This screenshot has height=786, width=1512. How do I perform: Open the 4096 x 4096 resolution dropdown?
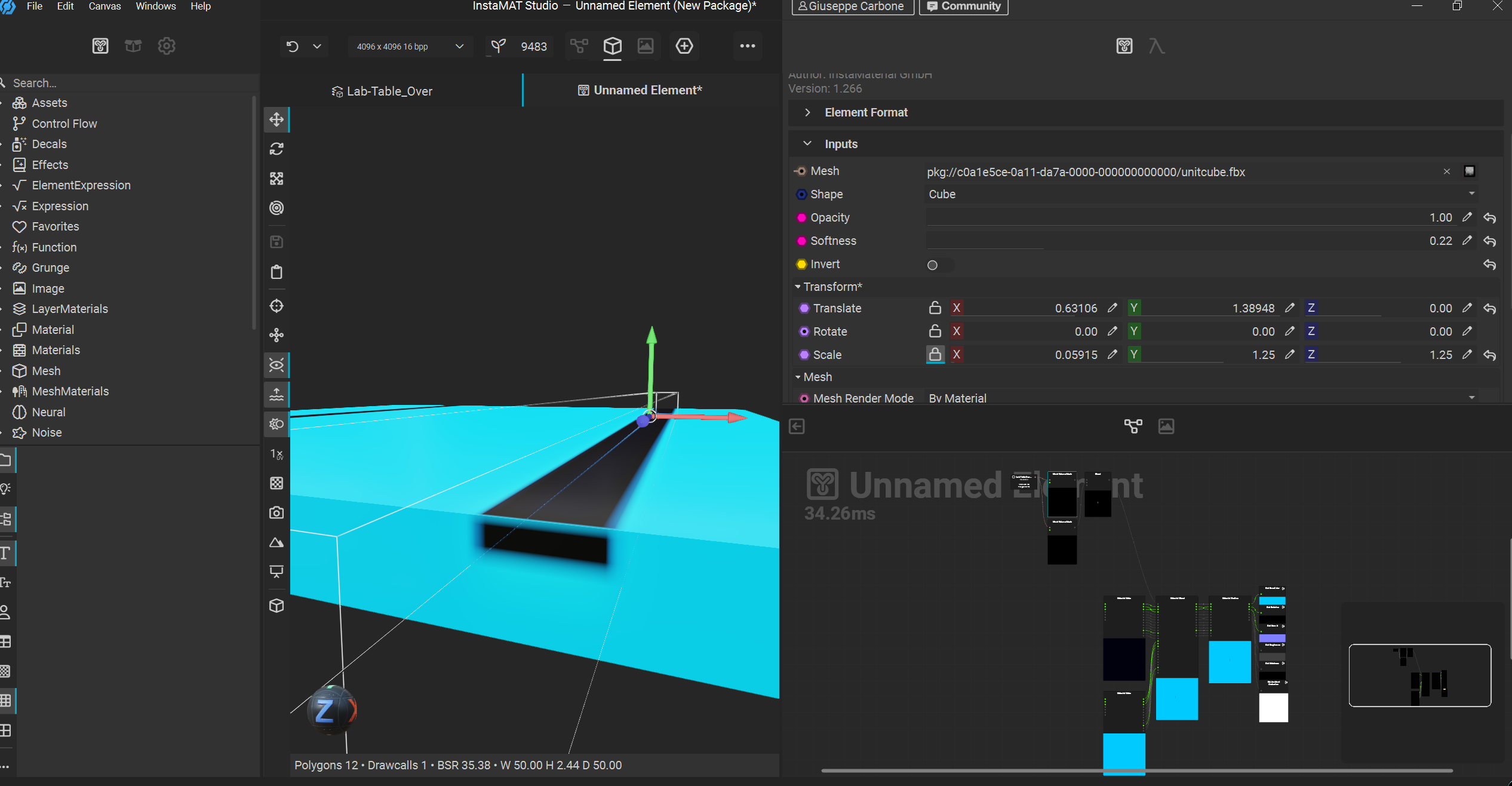(410, 47)
